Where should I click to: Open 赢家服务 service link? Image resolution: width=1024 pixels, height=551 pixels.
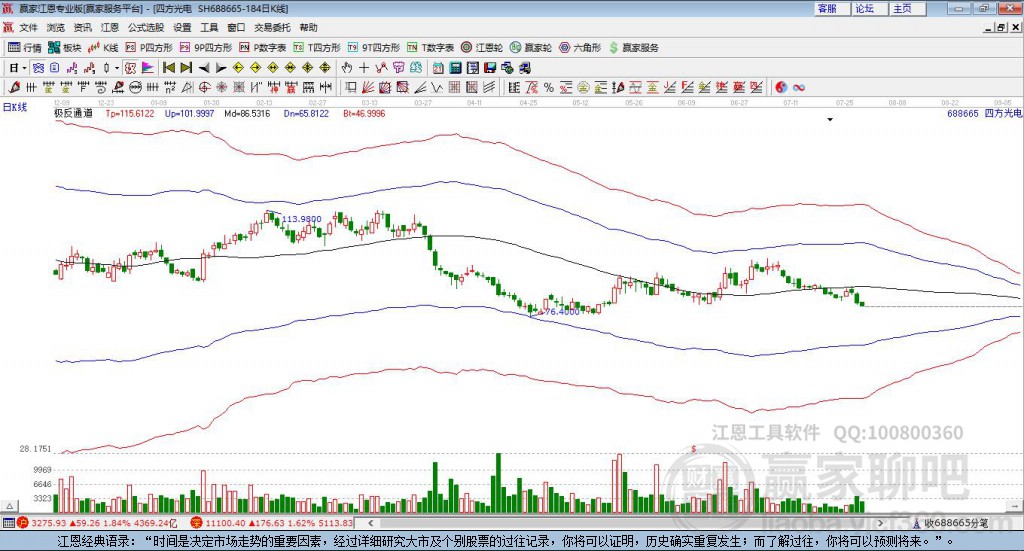[633, 48]
